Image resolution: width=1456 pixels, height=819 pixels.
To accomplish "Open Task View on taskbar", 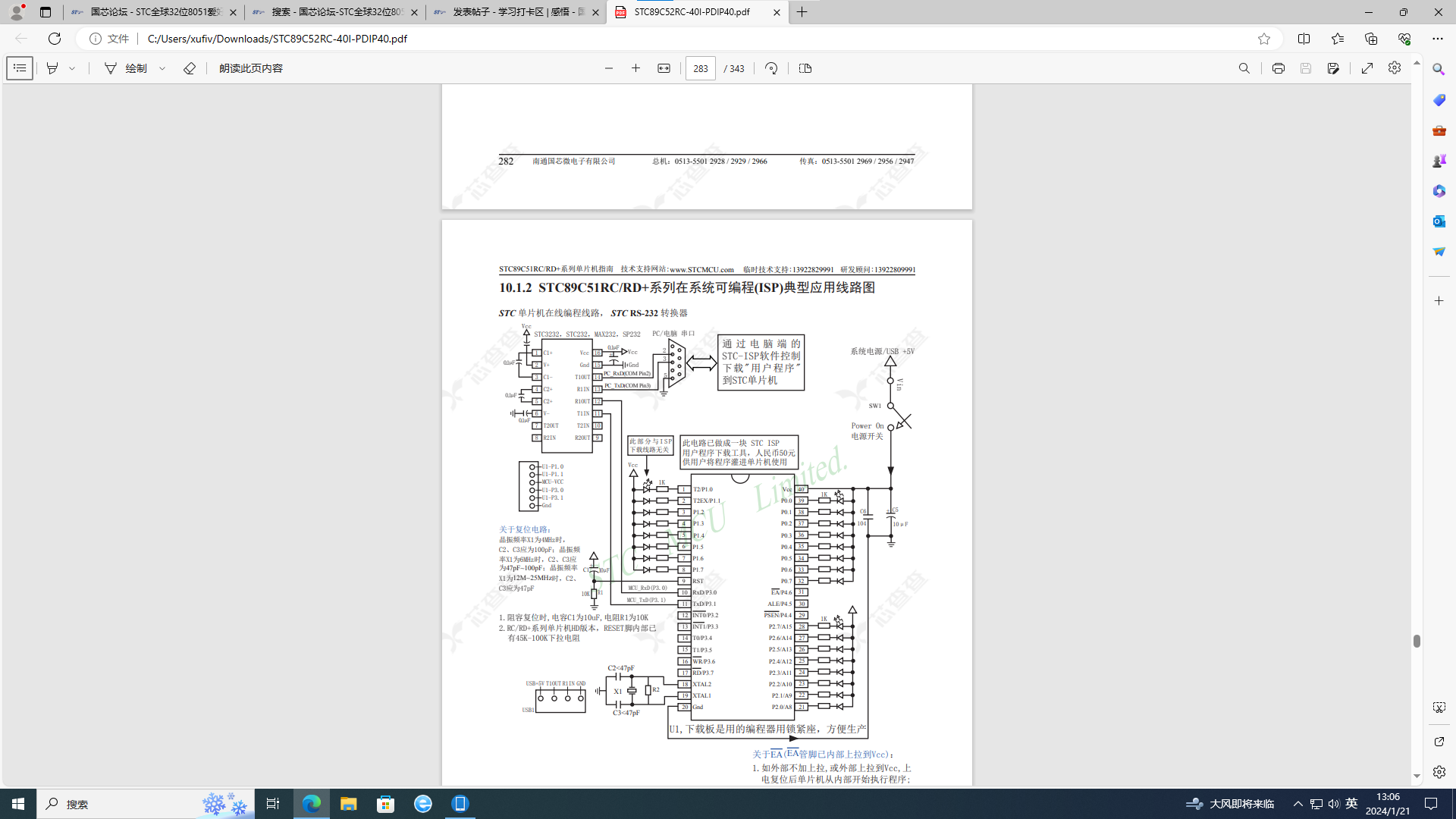I will coord(273,804).
